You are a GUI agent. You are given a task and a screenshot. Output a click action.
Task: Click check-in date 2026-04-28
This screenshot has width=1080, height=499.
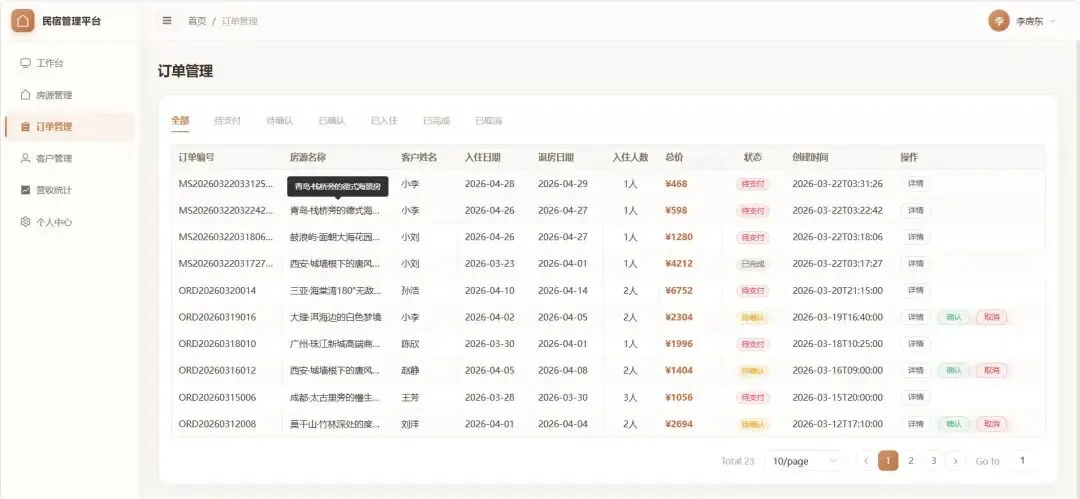pos(489,184)
